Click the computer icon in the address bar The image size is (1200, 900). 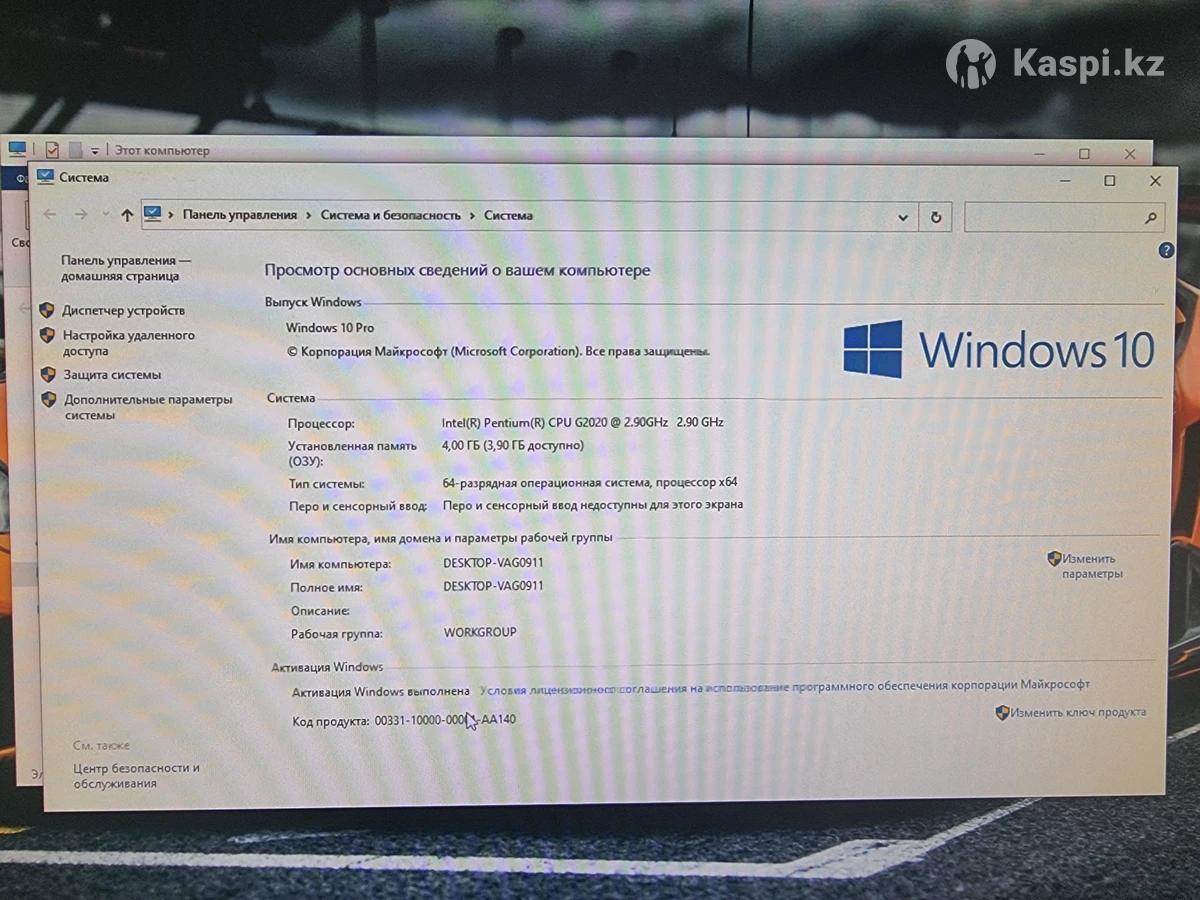click(153, 214)
